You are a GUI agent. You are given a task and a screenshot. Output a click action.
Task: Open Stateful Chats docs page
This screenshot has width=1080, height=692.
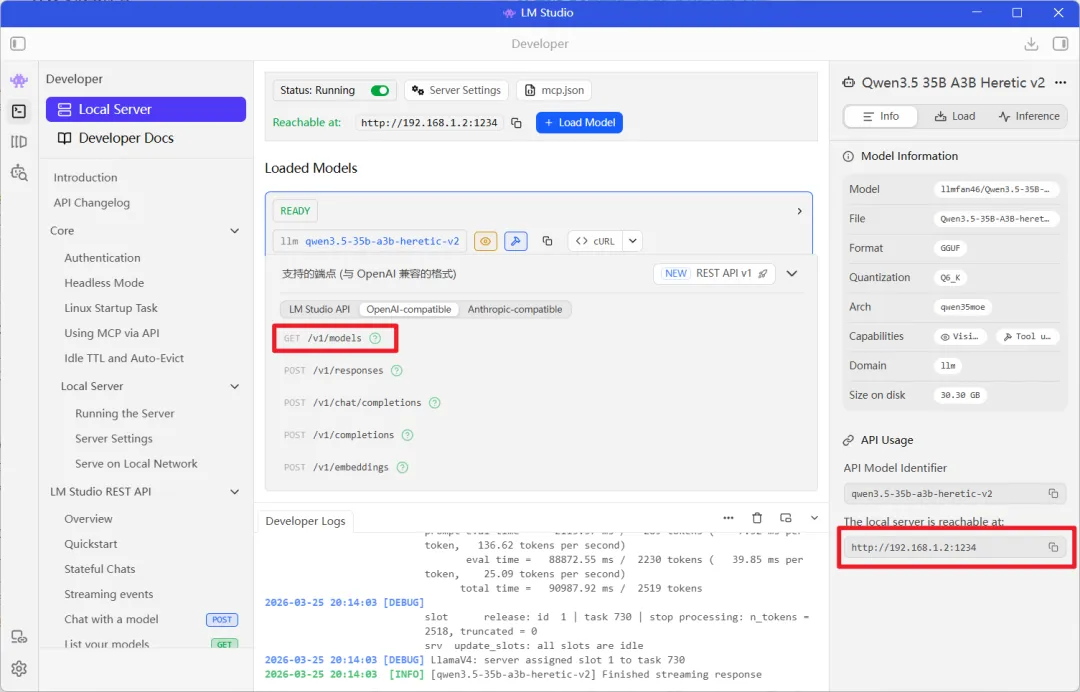(100, 569)
